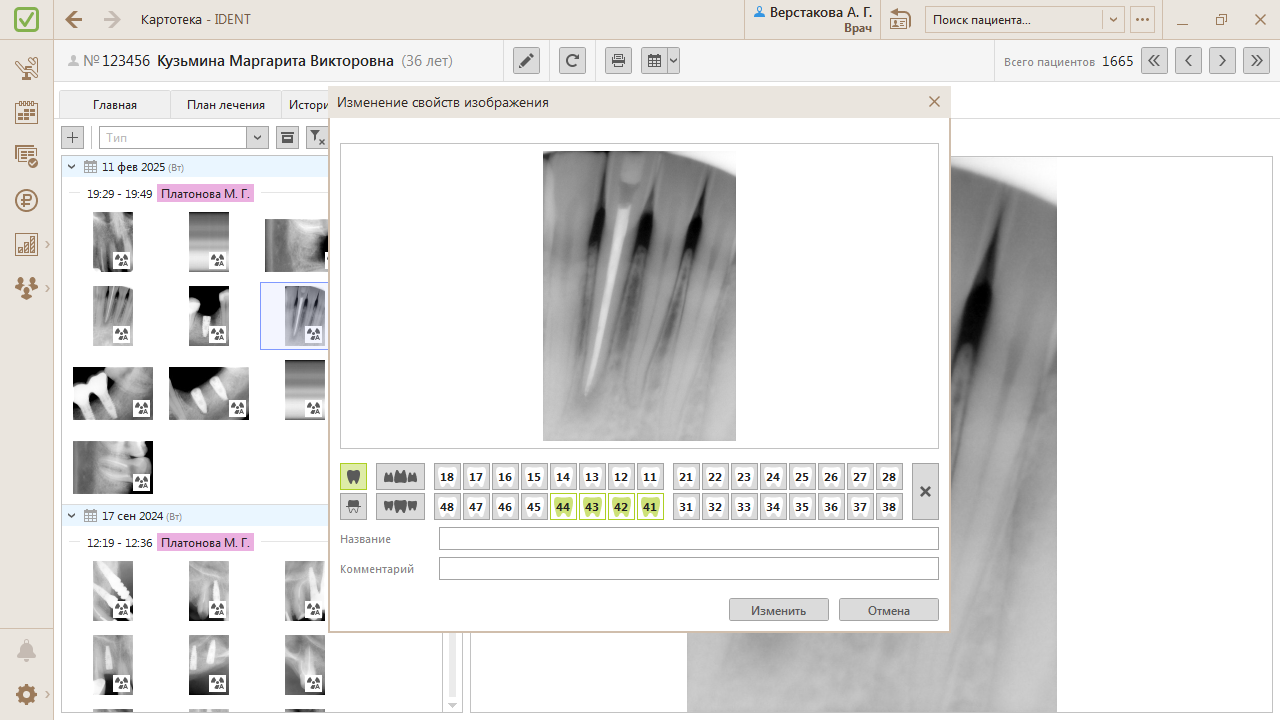Refresh the patient card
Image resolution: width=1280 pixels, height=720 pixels.
coord(572,61)
